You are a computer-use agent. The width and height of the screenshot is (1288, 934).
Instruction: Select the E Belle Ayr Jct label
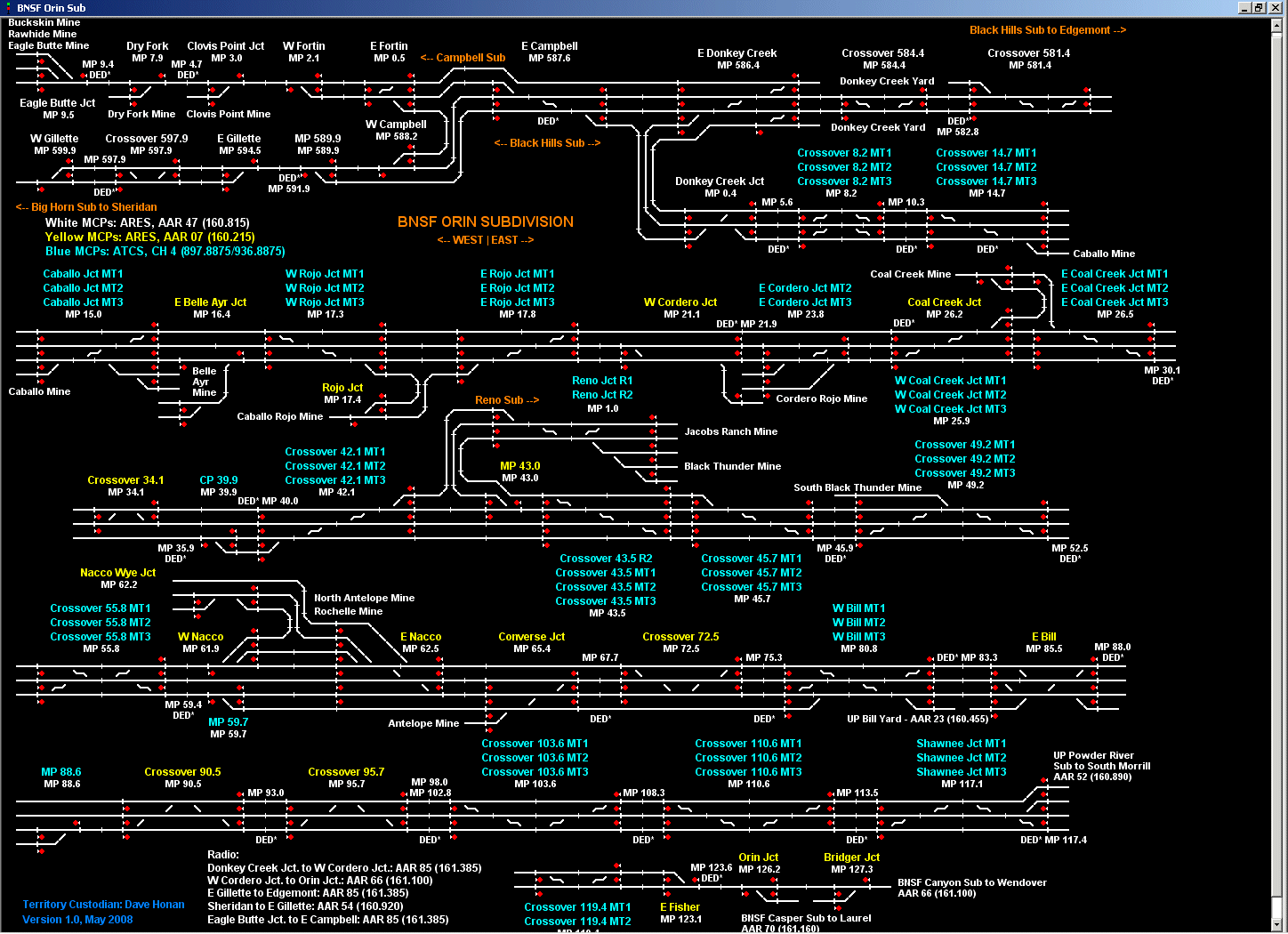coord(211,302)
